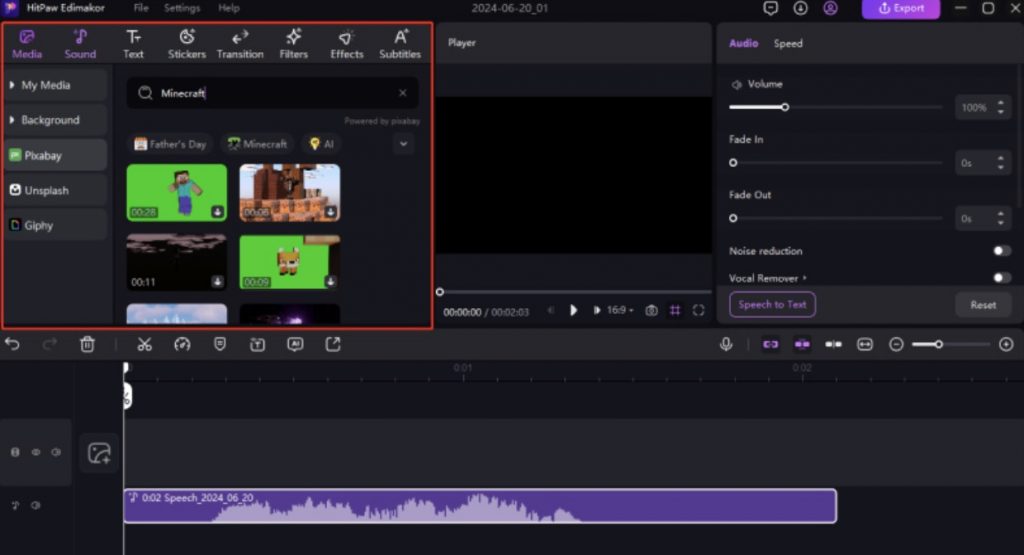Enter fullscreen player view
Screen dimensions: 1024x555
click(698, 311)
